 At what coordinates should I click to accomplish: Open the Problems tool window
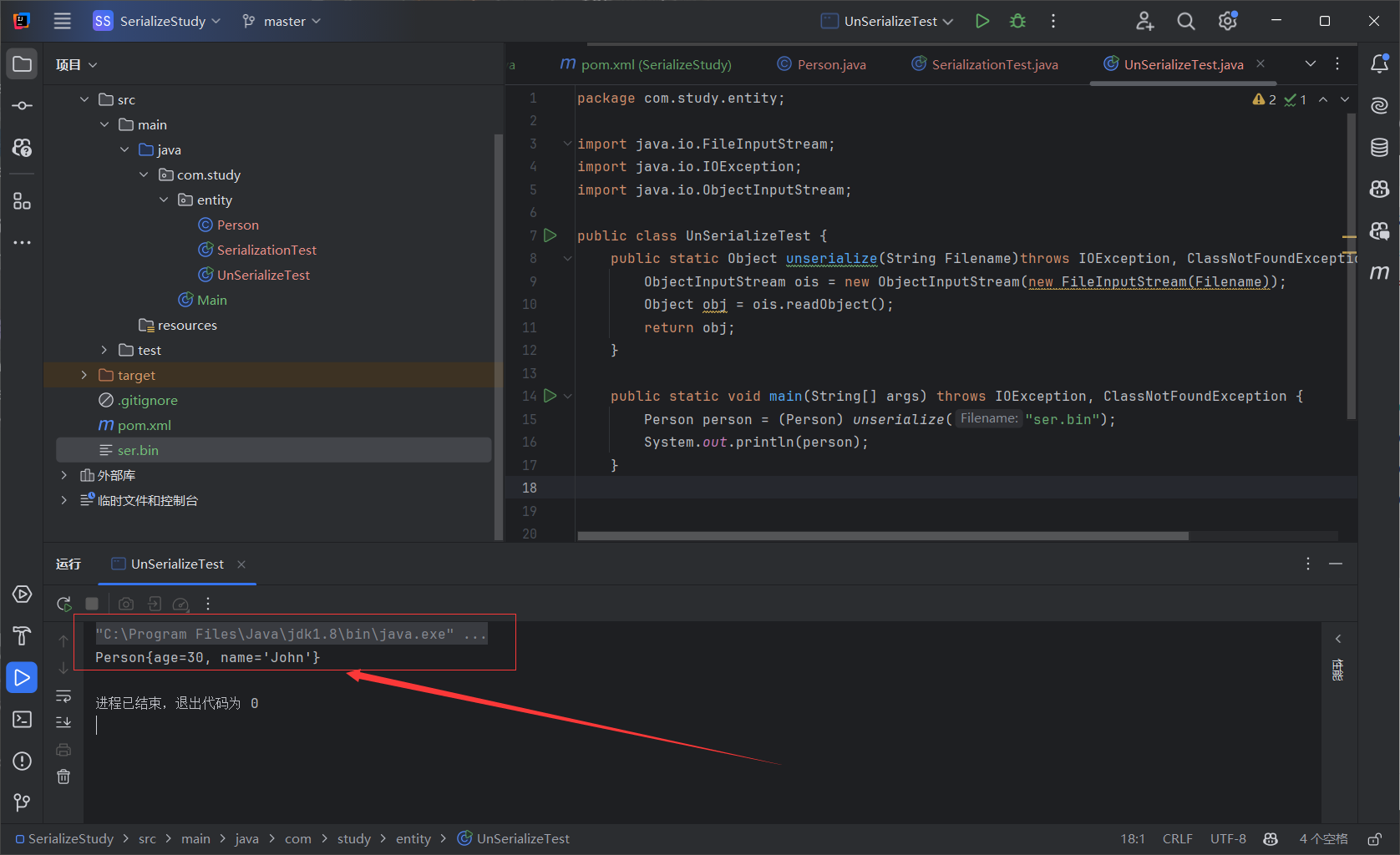click(x=23, y=761)
